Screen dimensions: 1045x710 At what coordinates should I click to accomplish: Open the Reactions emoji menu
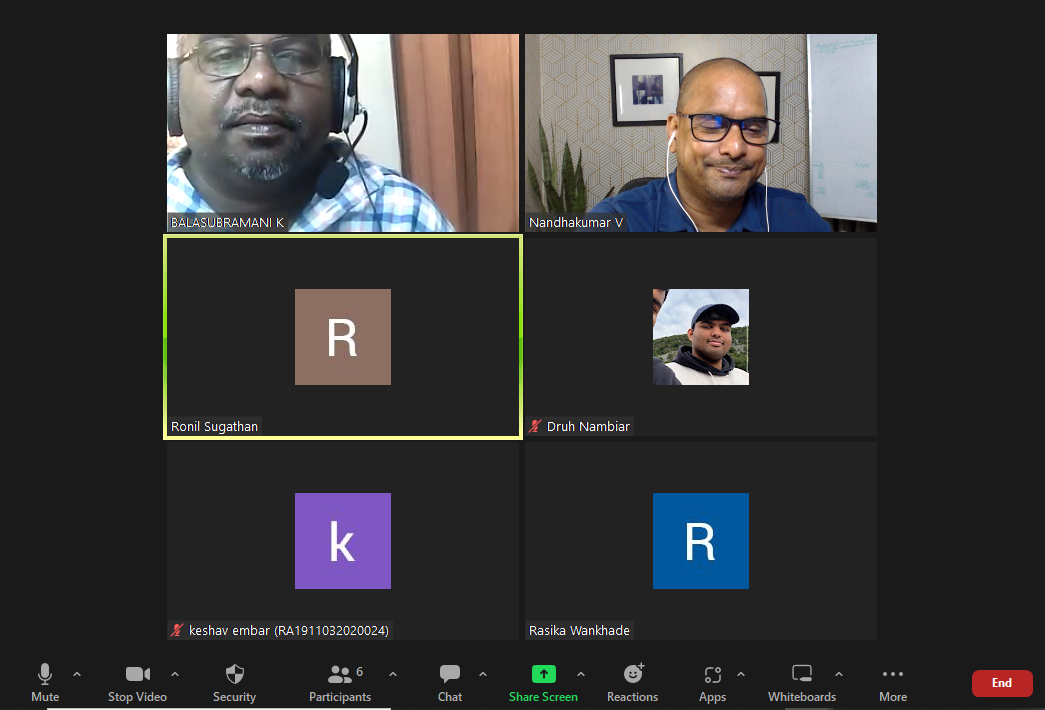[x=632, y=683]
